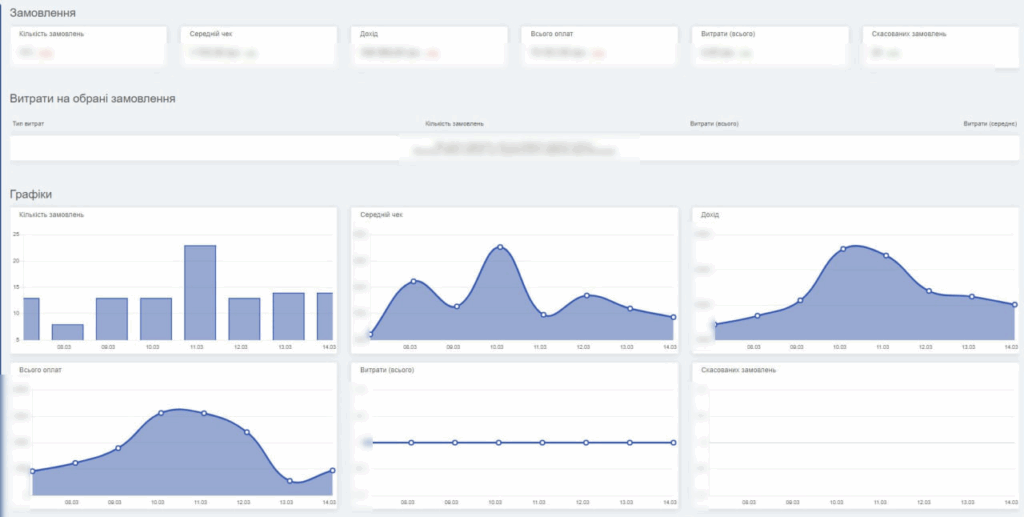This screenshot has width=1024, height=517.
Task: Click the Кількість замовлень summary card
Action: point(88,46)
